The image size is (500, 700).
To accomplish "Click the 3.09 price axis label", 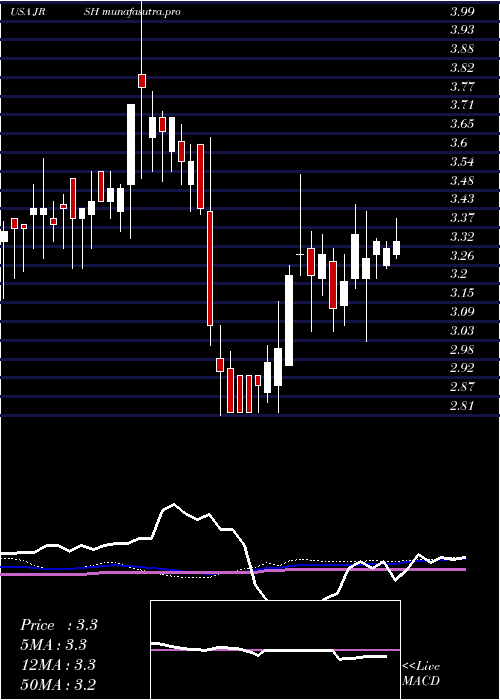I will point(462,311).
